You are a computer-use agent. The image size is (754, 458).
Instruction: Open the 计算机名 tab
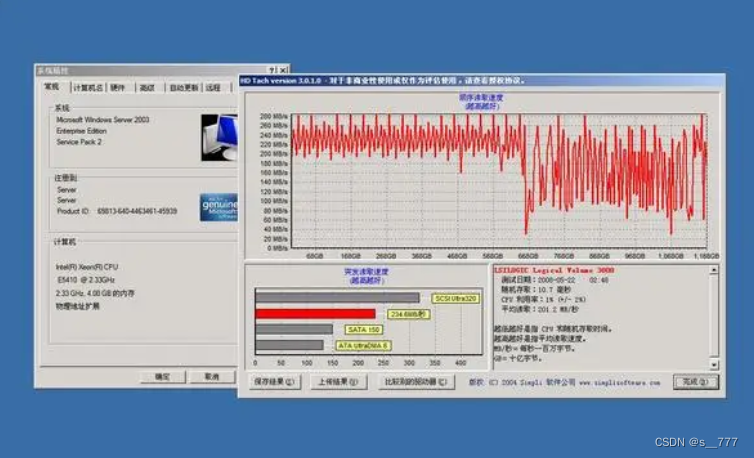(x=88, y=88)
